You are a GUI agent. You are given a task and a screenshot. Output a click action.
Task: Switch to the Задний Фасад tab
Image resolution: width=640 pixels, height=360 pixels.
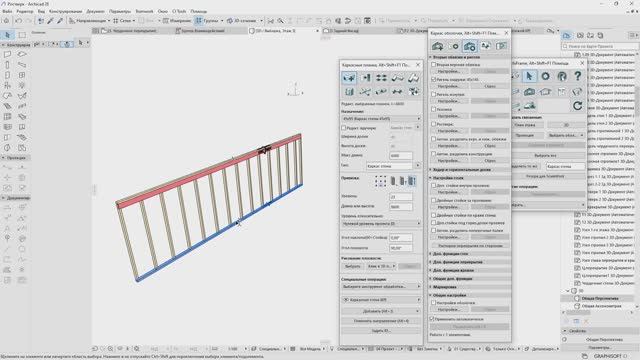[358, 31]
